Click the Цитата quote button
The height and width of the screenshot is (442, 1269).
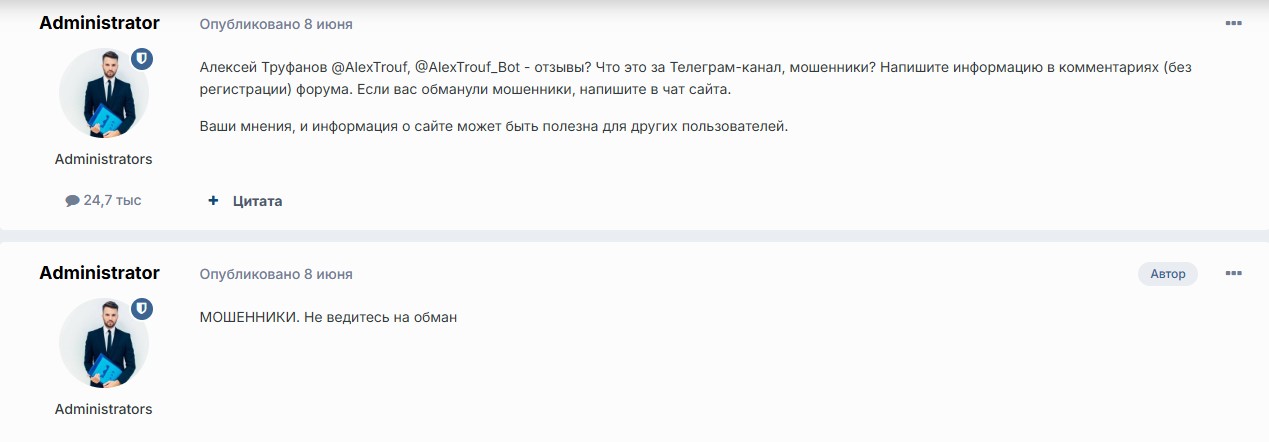click(257, 201)
